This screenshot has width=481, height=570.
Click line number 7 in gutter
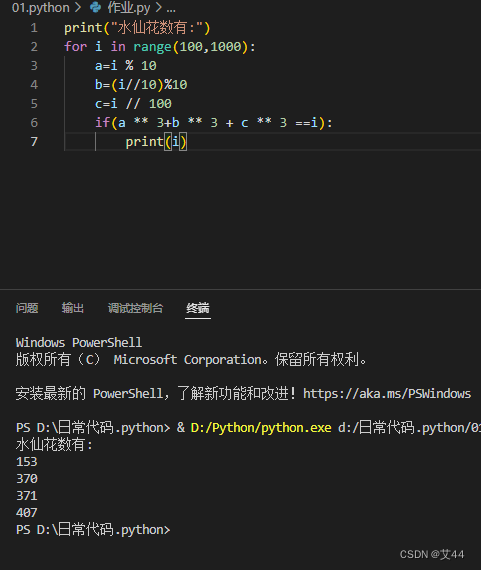pos(34,141)
